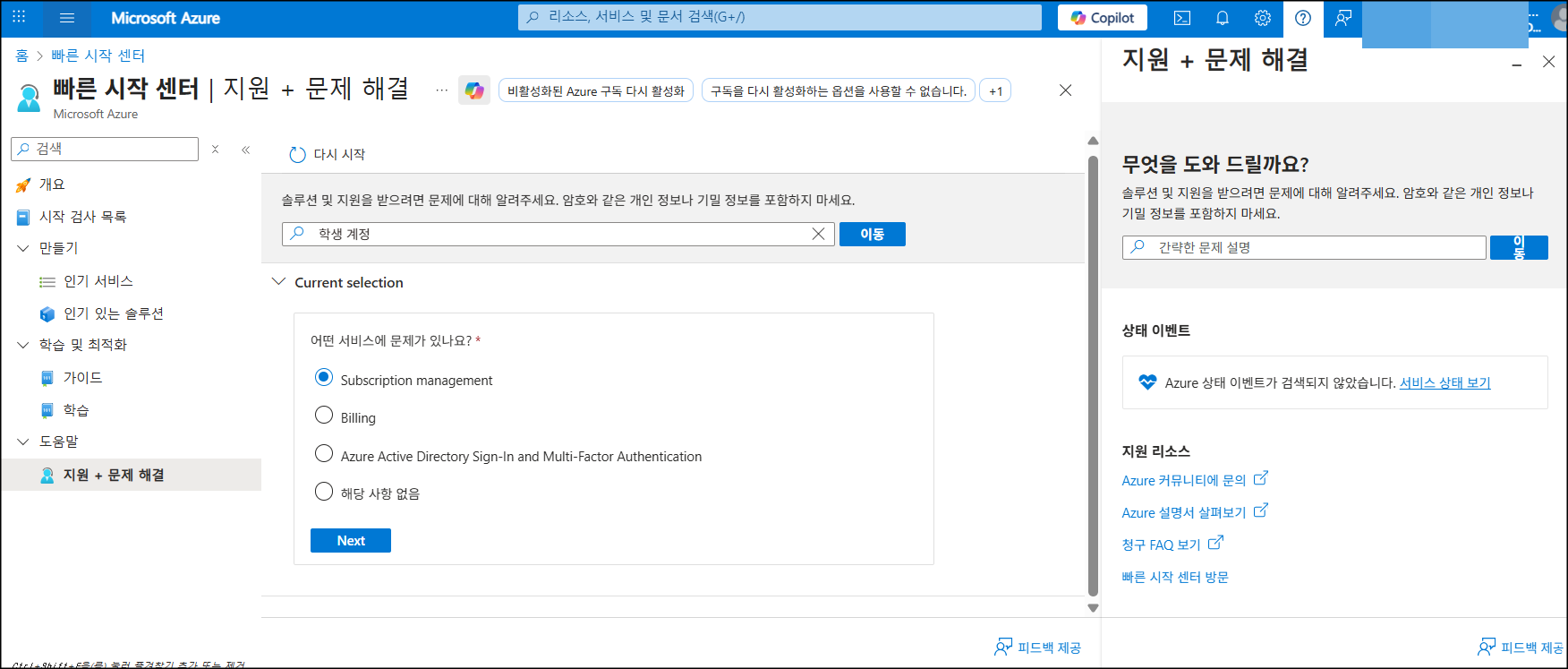This screenshot has width=1568, height=669.
Task: Collapse the Current selection section
Action: pos(278,282)
